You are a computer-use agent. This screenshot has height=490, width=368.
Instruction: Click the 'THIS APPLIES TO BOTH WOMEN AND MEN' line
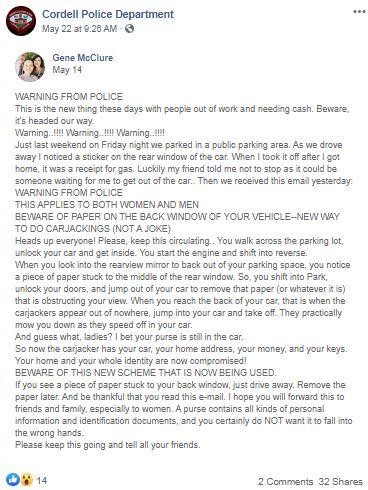(107, 205)
